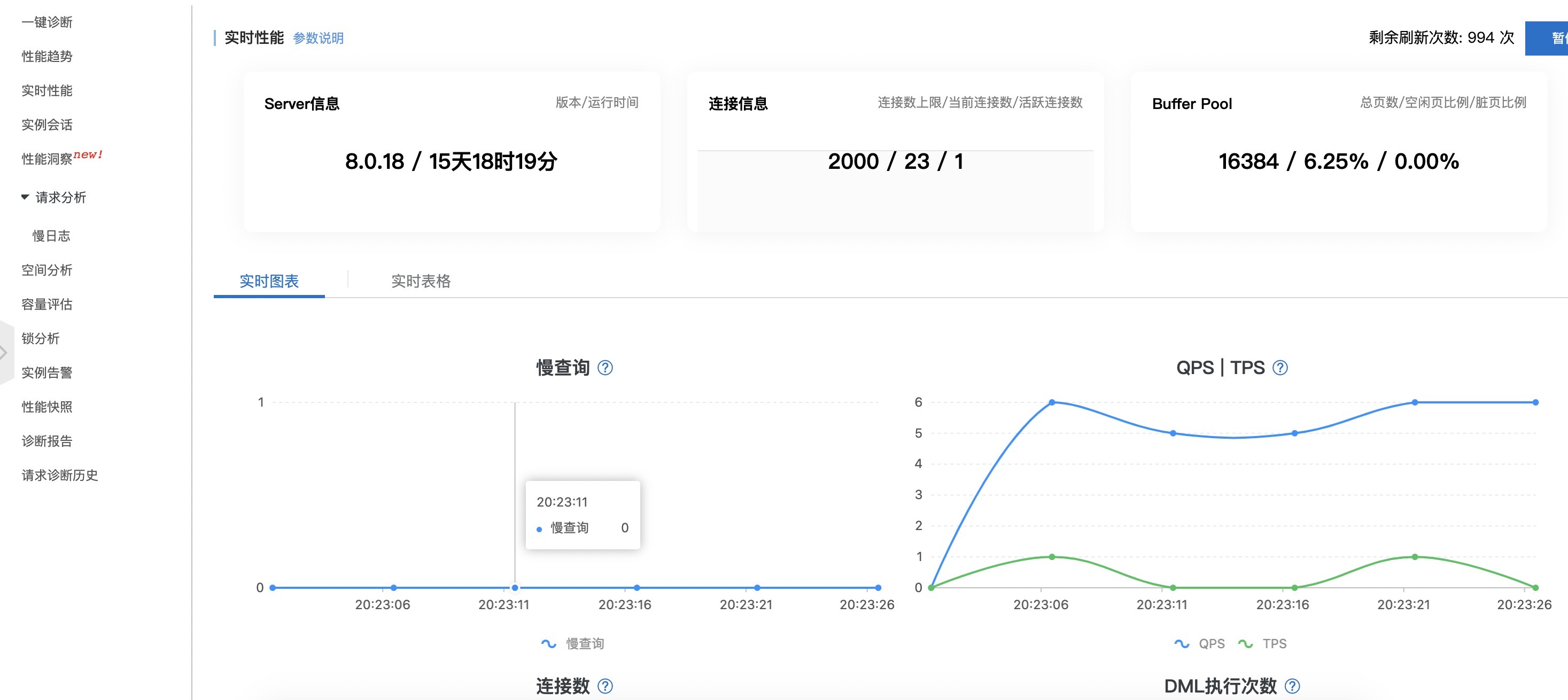The image size is (1568, 700).
Task: Click the red new! badge on 性能洞察
Action: [x=88, y=154]
